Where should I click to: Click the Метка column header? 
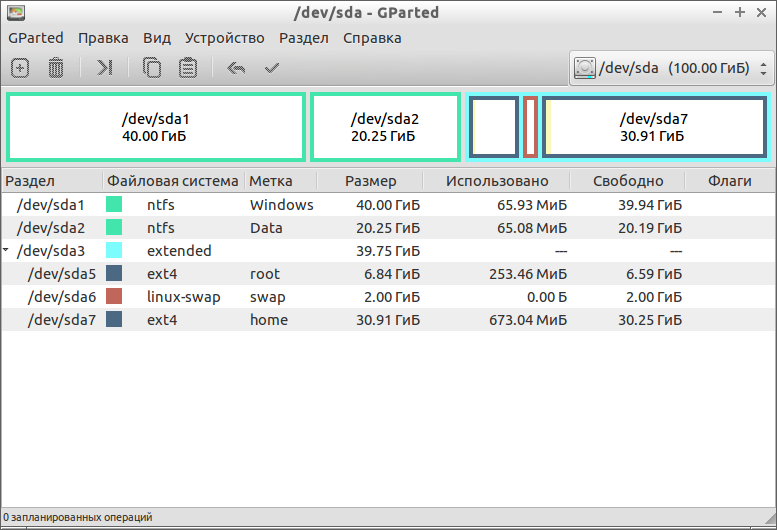[280, 181]
